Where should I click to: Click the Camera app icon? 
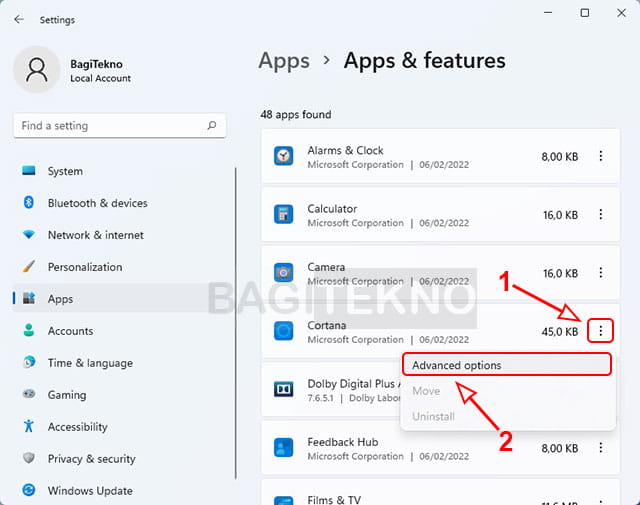coord(283,272)
